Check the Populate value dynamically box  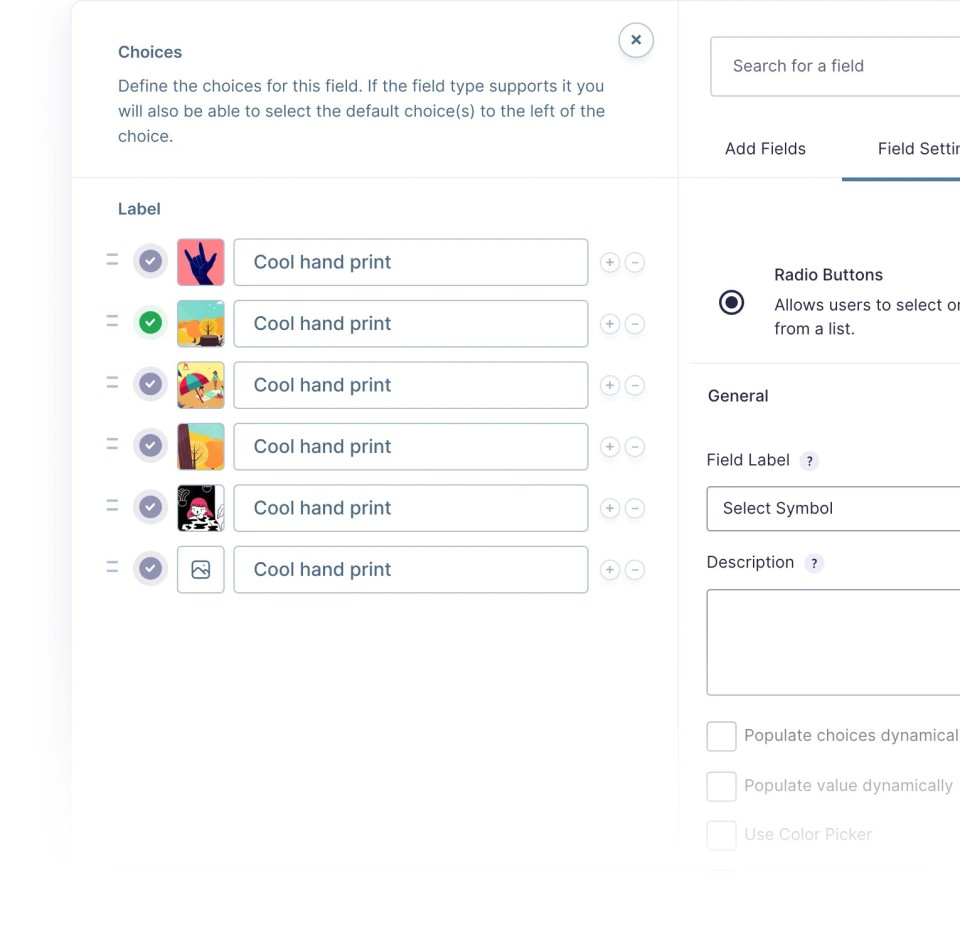[721, 786]
